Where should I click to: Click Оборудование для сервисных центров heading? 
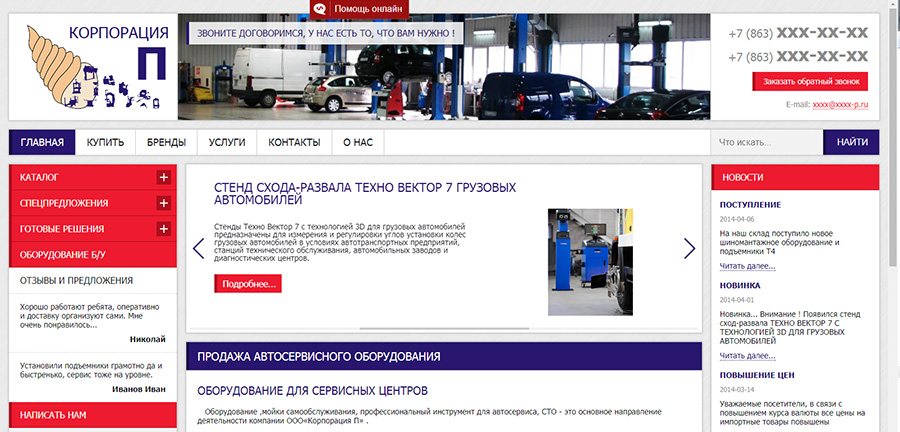(312, 391)
